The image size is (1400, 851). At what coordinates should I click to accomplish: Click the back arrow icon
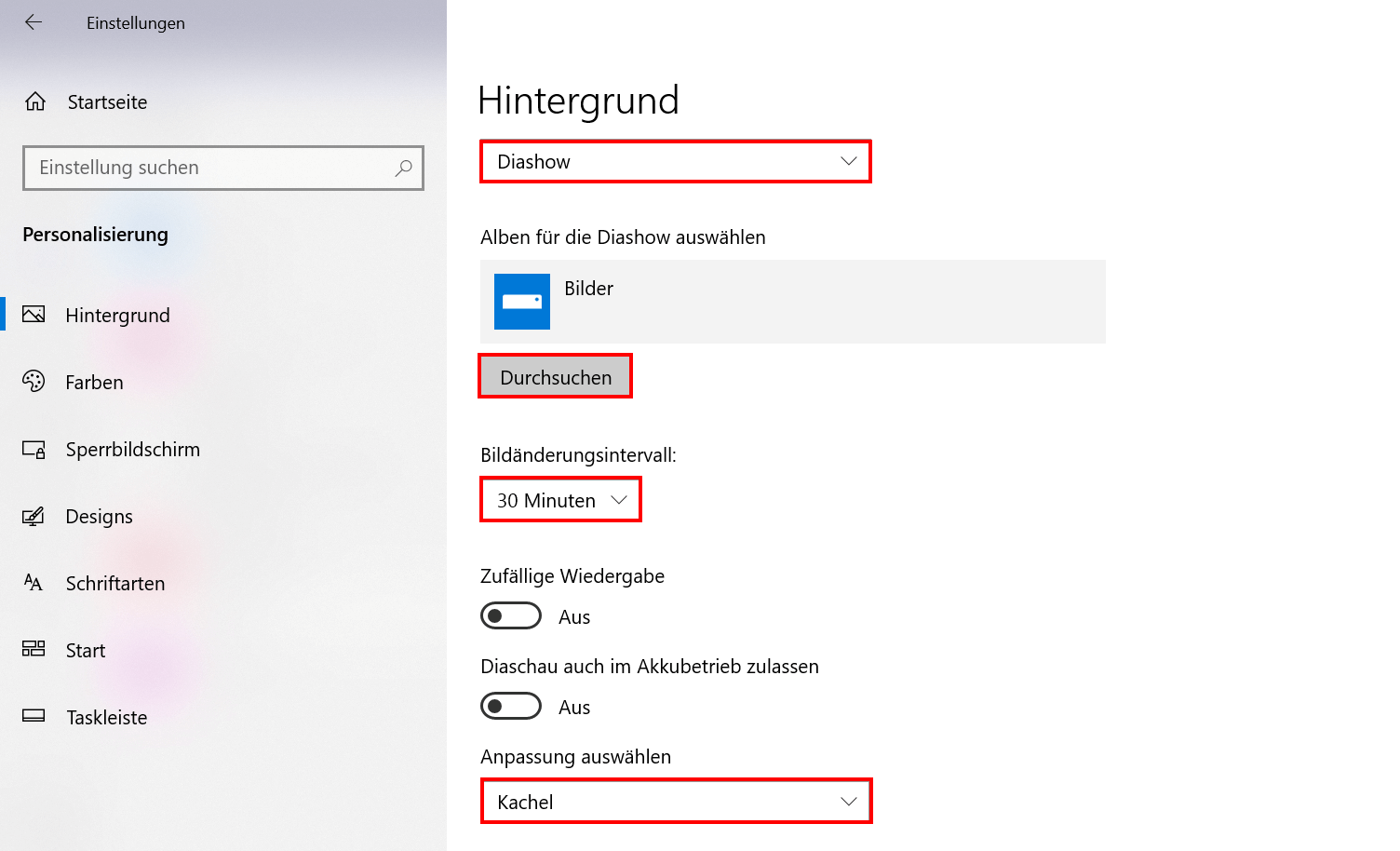[34, 22]
